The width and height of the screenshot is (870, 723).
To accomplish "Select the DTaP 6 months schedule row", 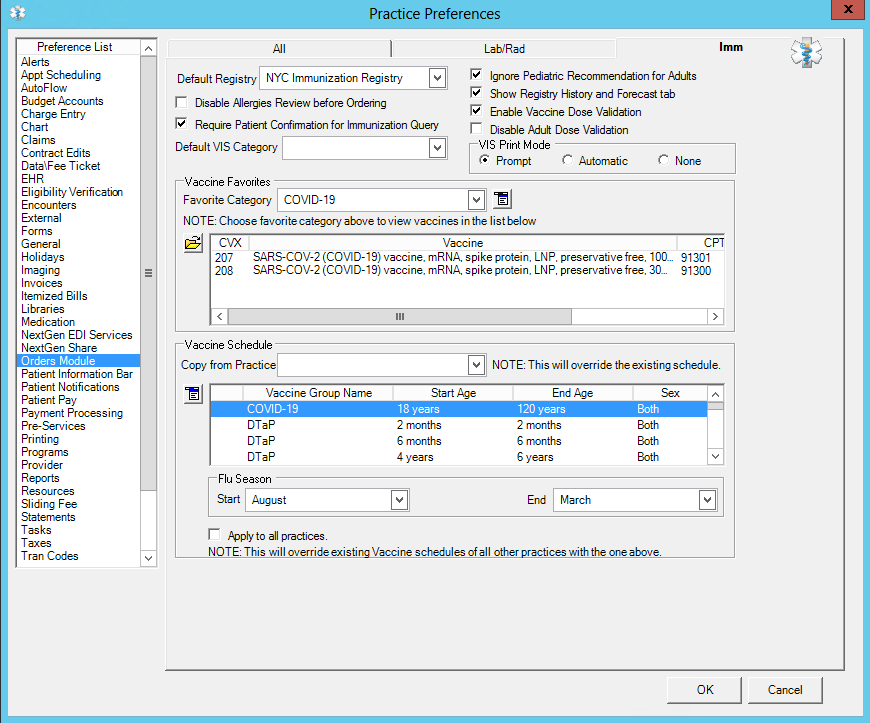I will point(459,441).
